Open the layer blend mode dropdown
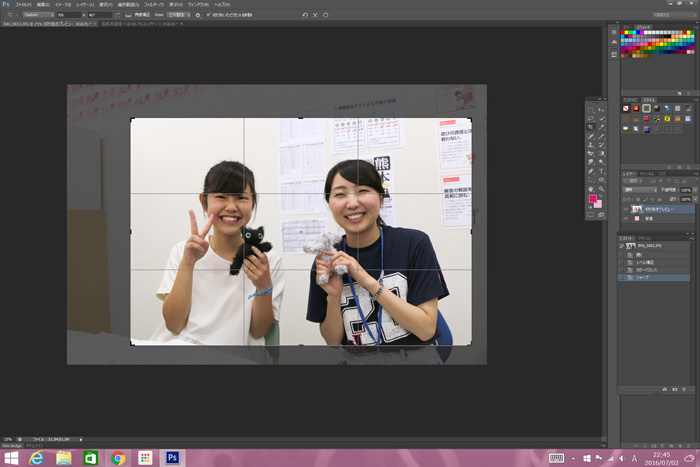700x467 pixels. (640, 188)
